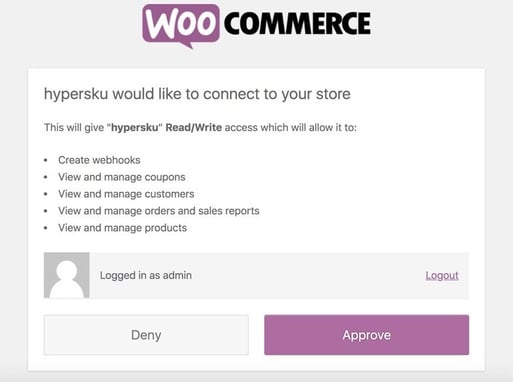513x382 pixels.
Task: Click the bullet before View and manage products
Action: coord(46,228)
